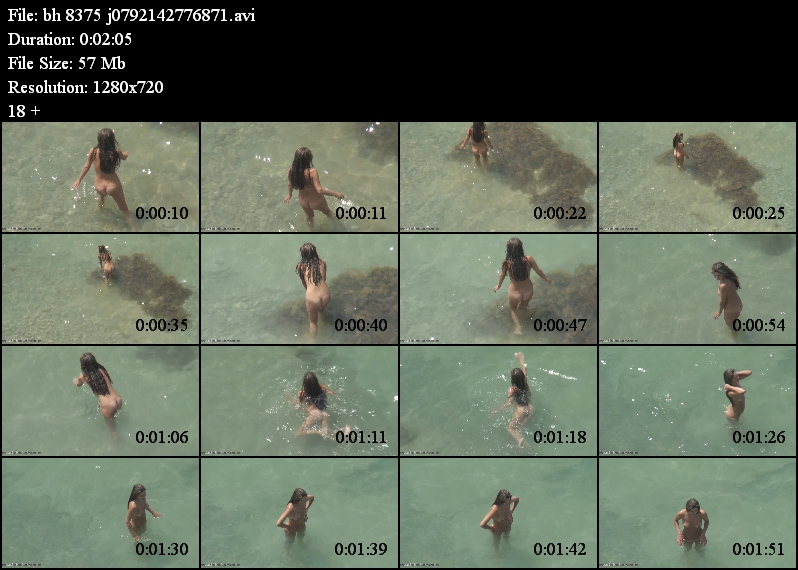Open the frame marked 0:00:11
The width and height of the screenshot is (798, 570).
pyautogui.click(x=300, y=177)
